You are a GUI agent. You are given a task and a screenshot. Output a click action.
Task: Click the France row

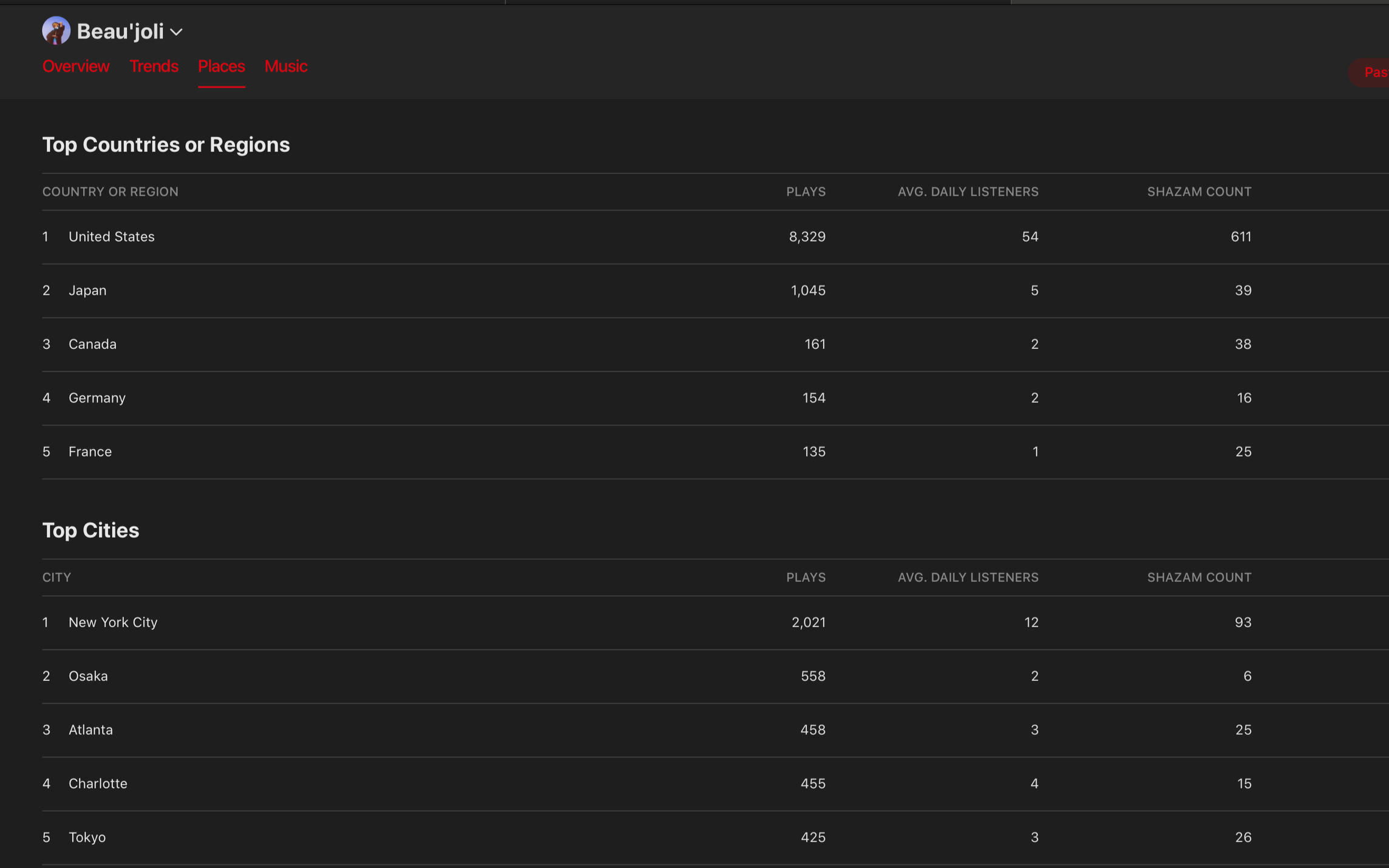click(715, 452)
